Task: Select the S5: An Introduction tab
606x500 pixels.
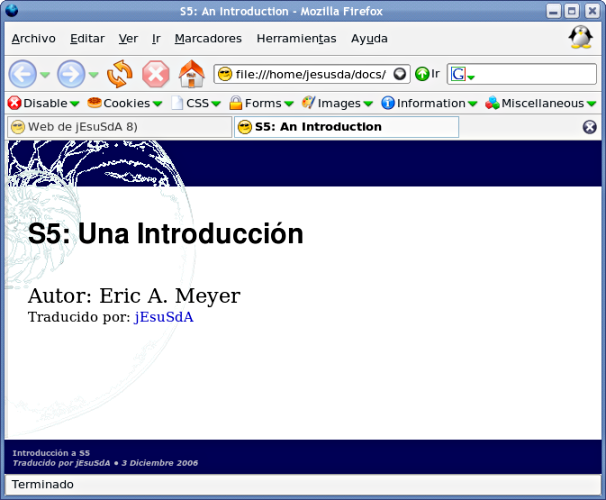Action: [346, 127]
